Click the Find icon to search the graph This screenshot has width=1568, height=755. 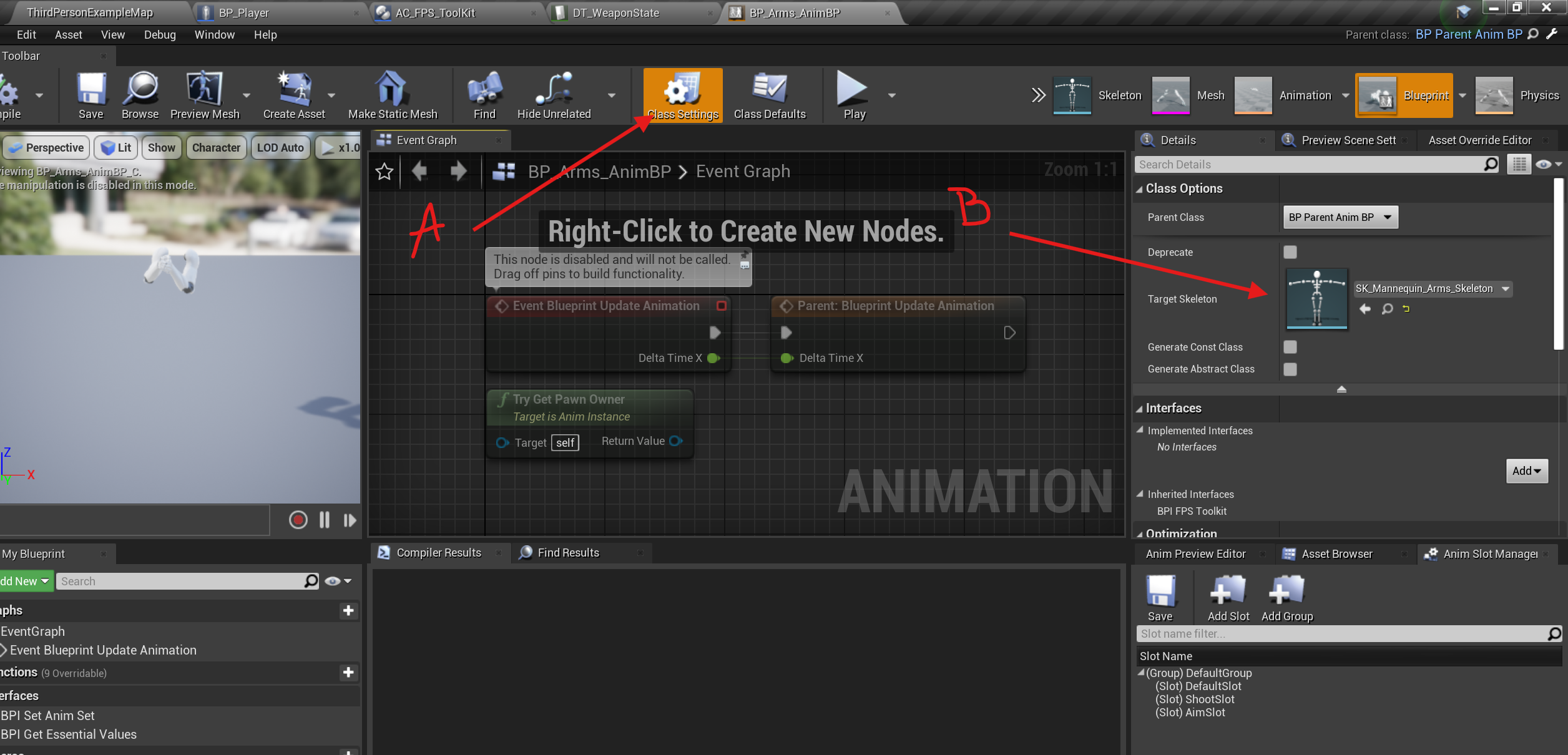[x=484, y=95]
